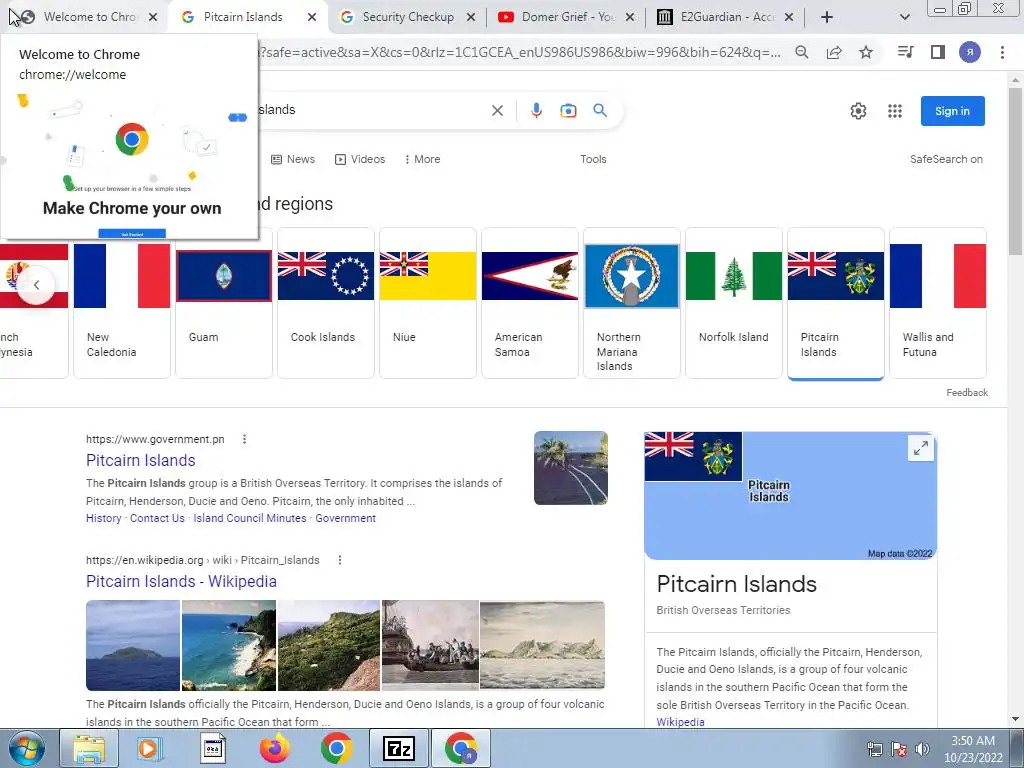Click the volume speaker tray icon
Image resolution: width=1024 pixels, height=768 pixels.
(x=922, y=749)
